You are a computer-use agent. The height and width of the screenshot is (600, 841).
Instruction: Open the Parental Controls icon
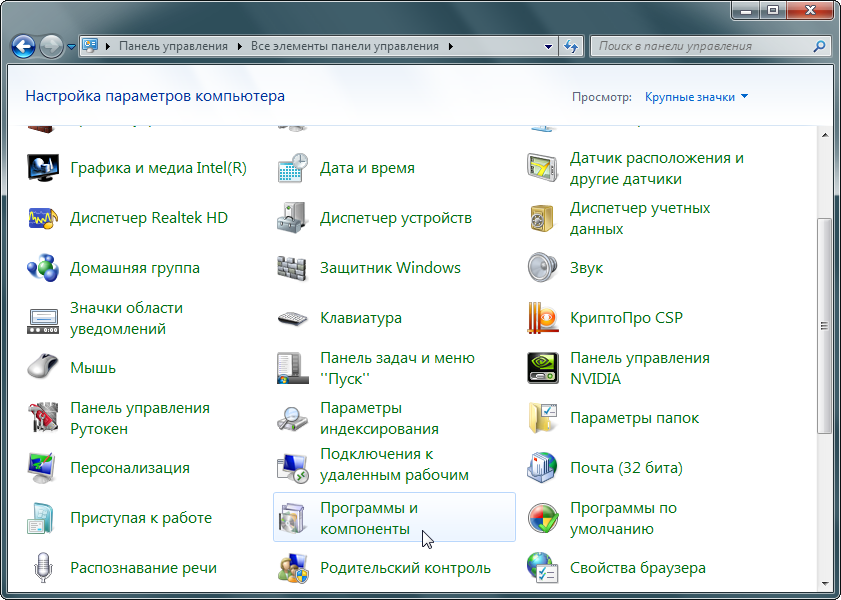click(x=293, y=568)
